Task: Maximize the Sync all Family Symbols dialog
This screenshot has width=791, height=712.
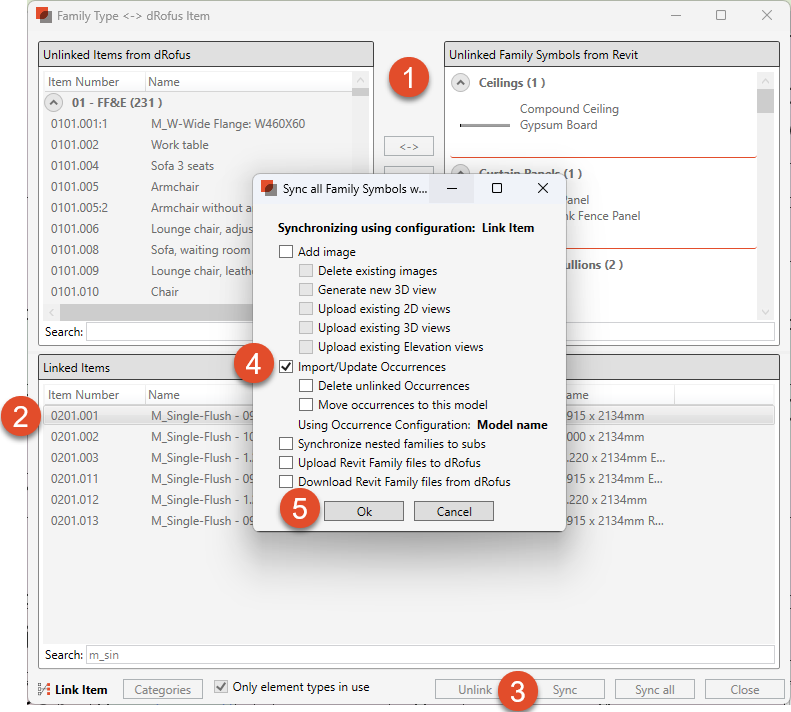Action: click(497, 188)
